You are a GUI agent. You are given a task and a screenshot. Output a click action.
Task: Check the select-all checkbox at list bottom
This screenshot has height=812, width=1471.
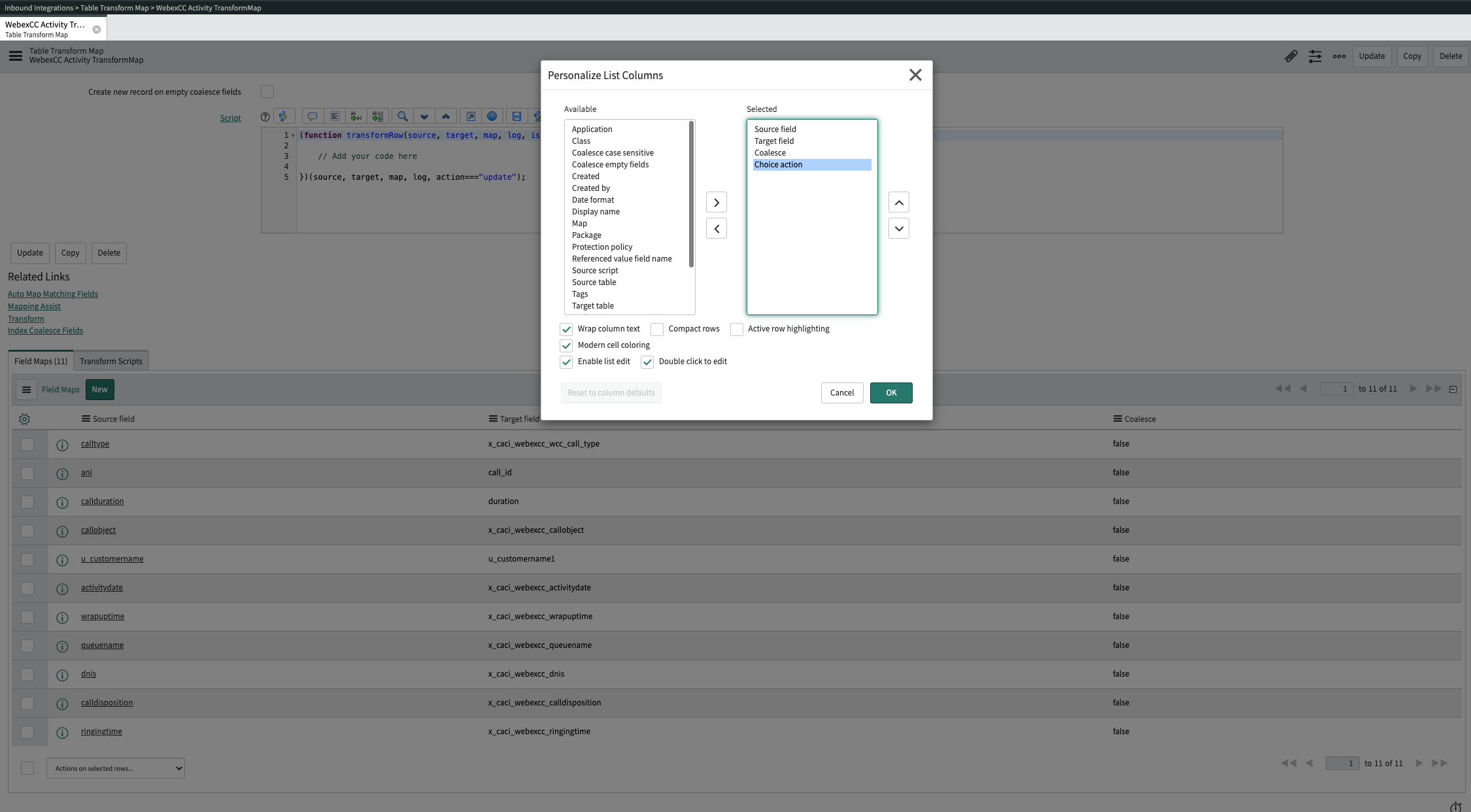(x=27, y=768)
